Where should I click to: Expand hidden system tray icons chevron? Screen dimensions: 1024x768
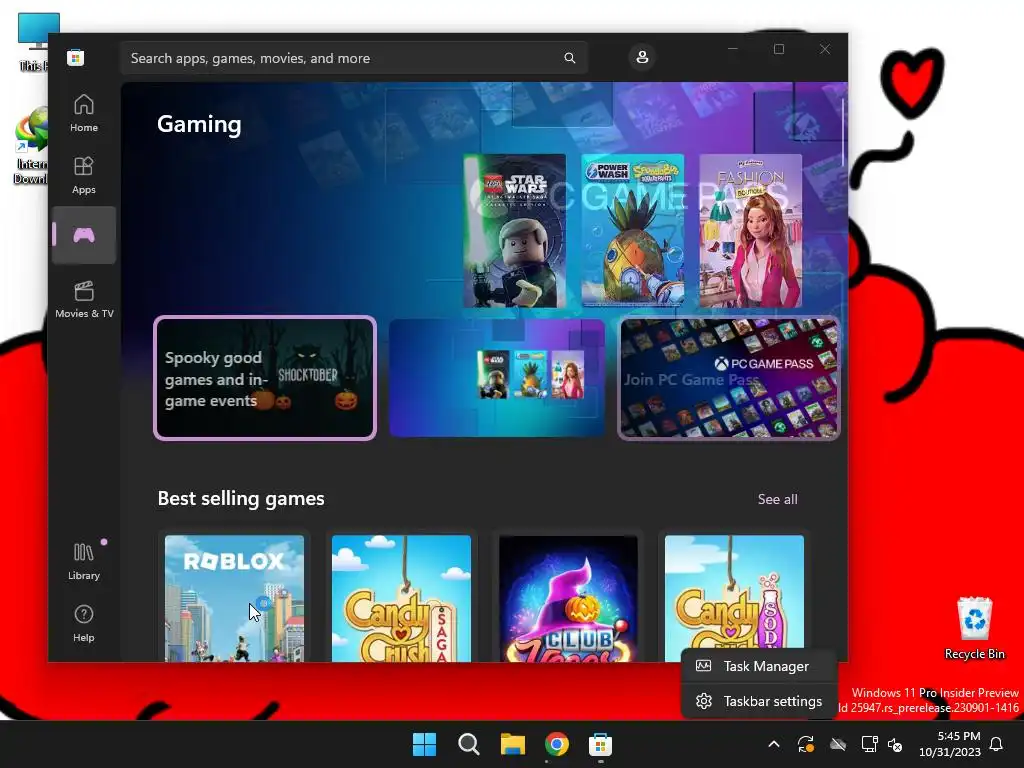point(774,744)
